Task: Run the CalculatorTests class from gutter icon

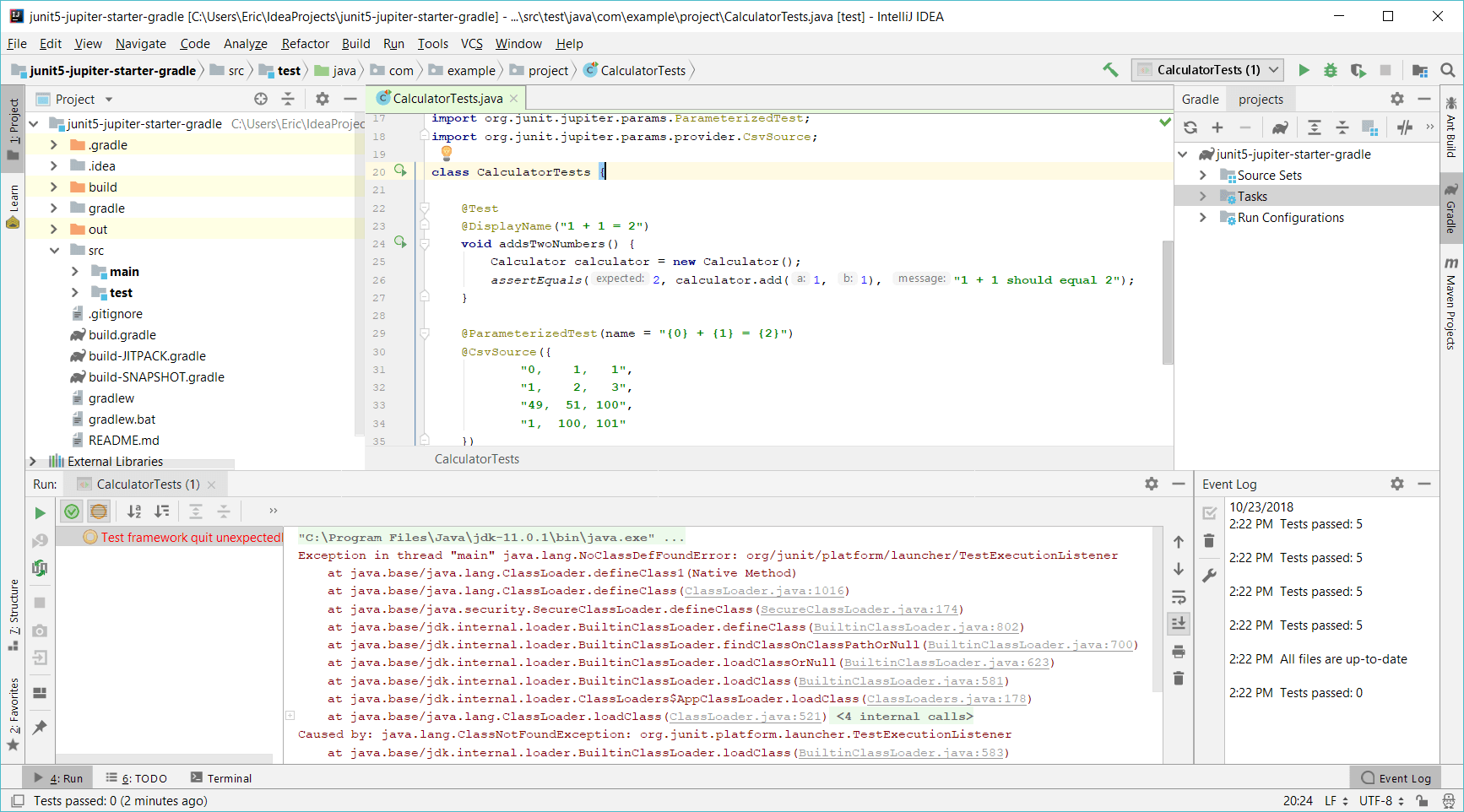Action: tap(400, 171)
